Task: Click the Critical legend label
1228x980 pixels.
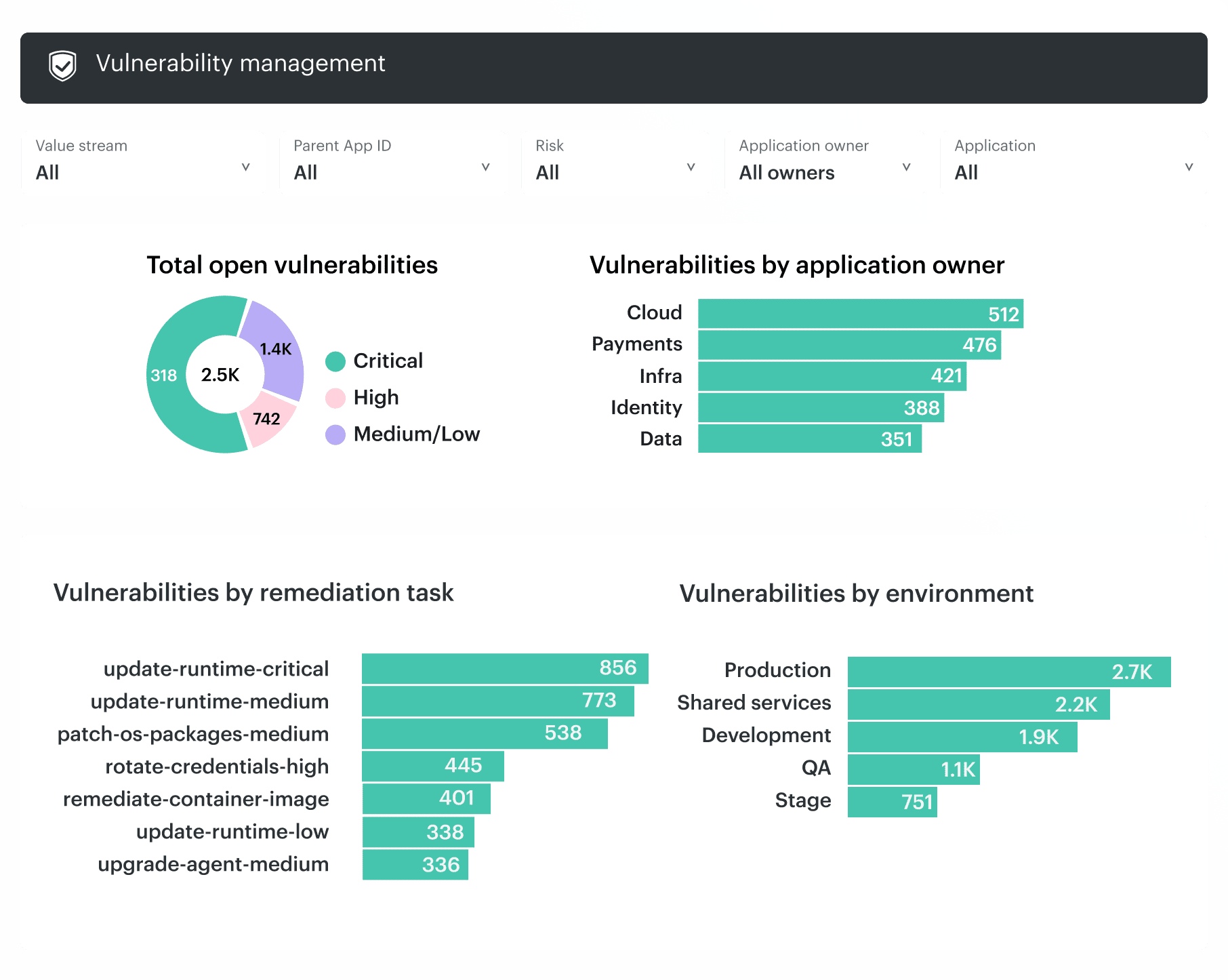Action: coord(388,361)
